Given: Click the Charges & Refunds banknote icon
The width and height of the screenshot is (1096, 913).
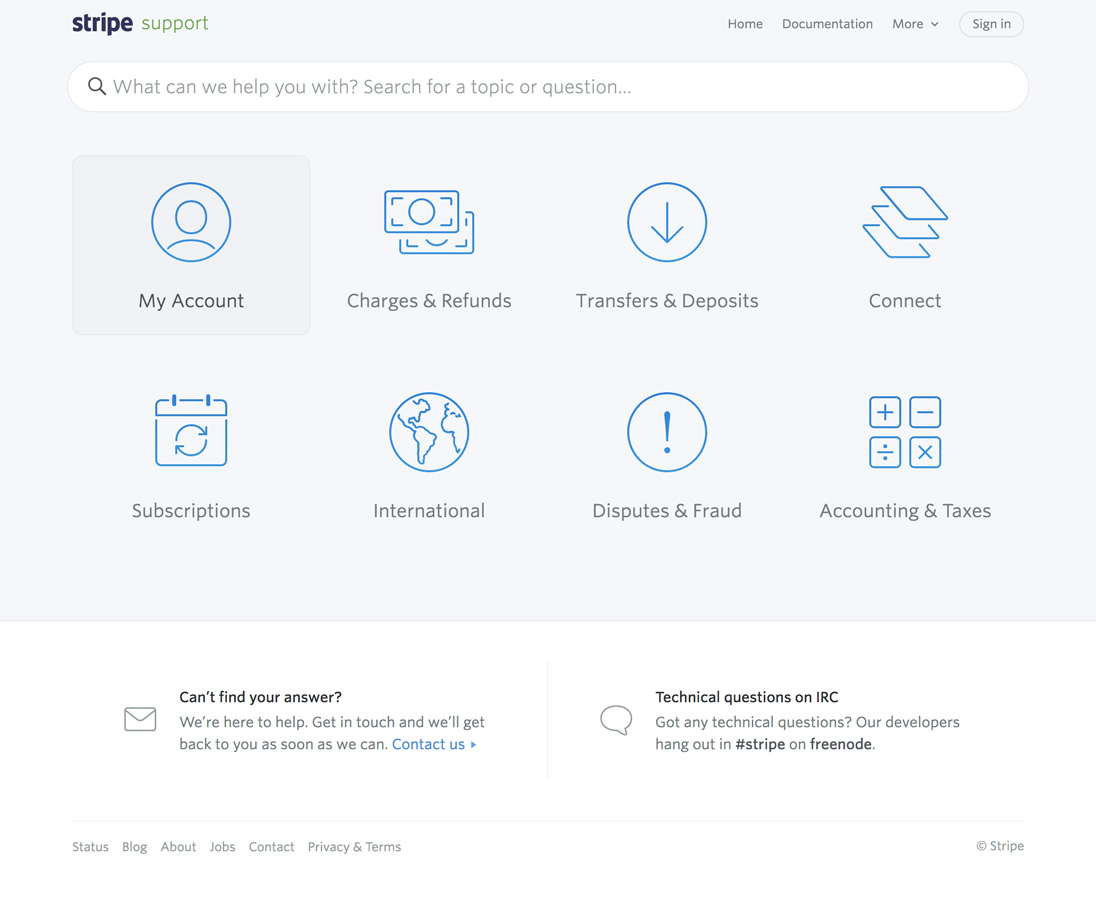Looking at the screenshot, I should [429, 222].
